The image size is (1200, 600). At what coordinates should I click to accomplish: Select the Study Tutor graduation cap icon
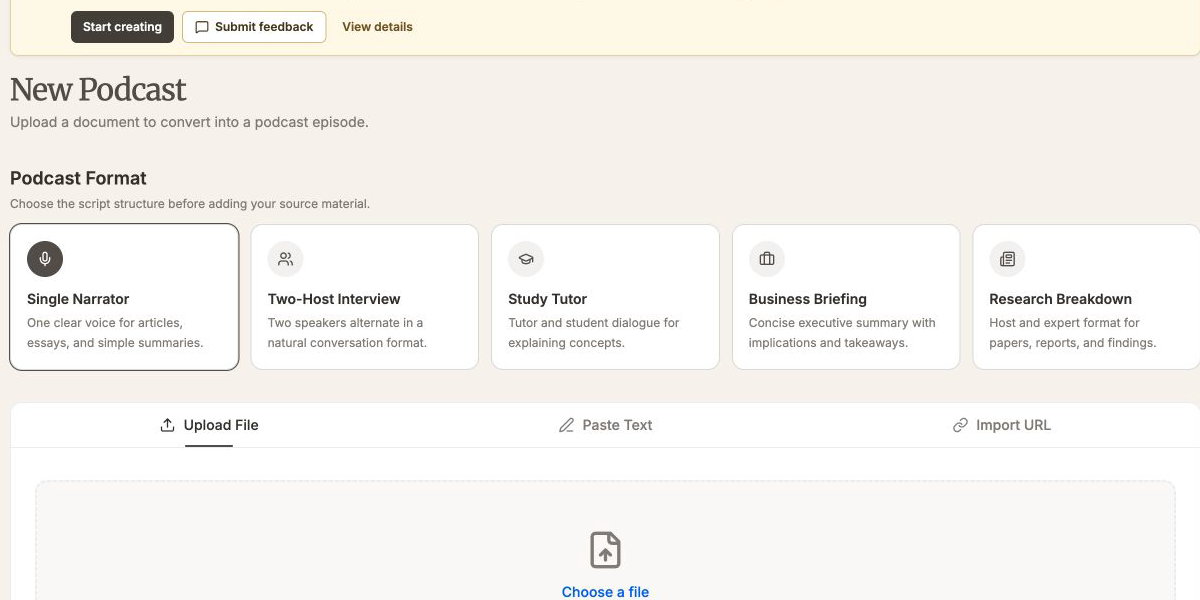[x=526, y=259]
